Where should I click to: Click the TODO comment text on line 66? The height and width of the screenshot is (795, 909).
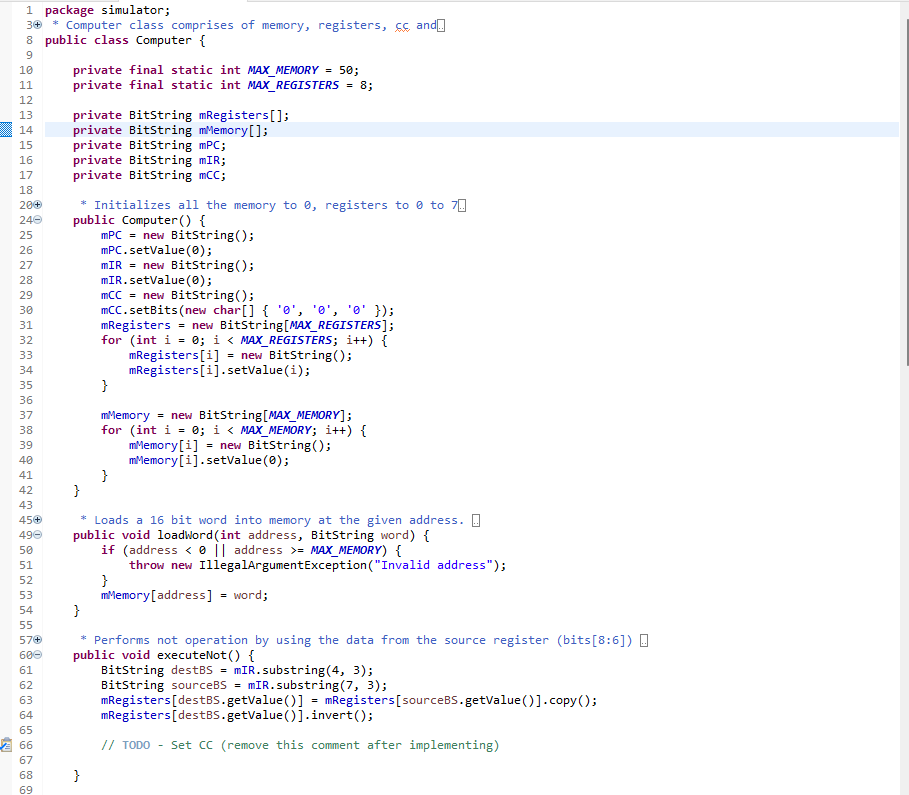click(x=136, y=744)
